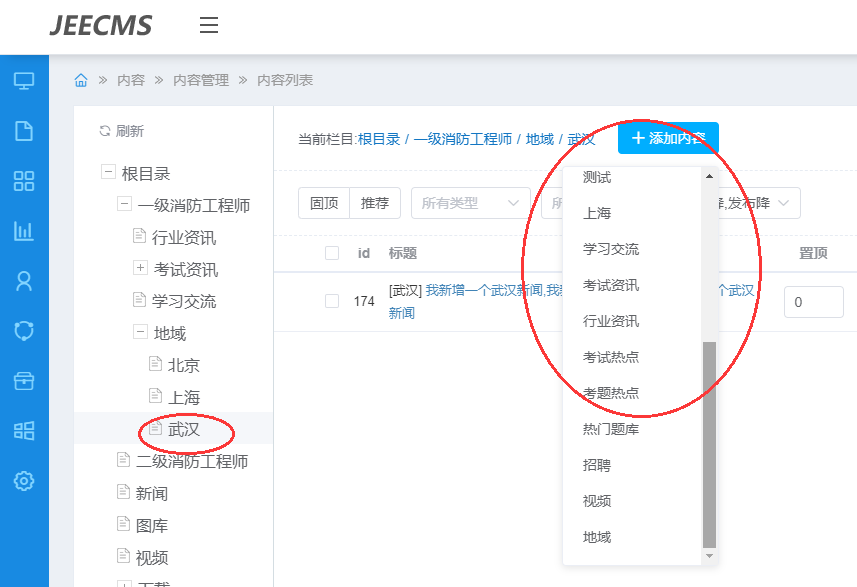The width and height of the screenshot is (857, 587).
Task: Click the 固顶 filter button
Action: (x=324, y=203)
